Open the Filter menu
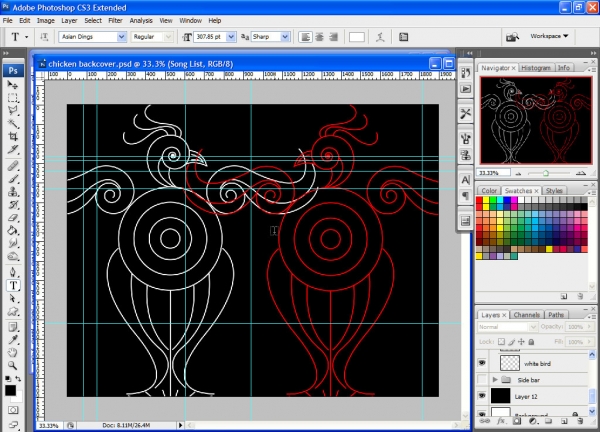 [115, 21]
